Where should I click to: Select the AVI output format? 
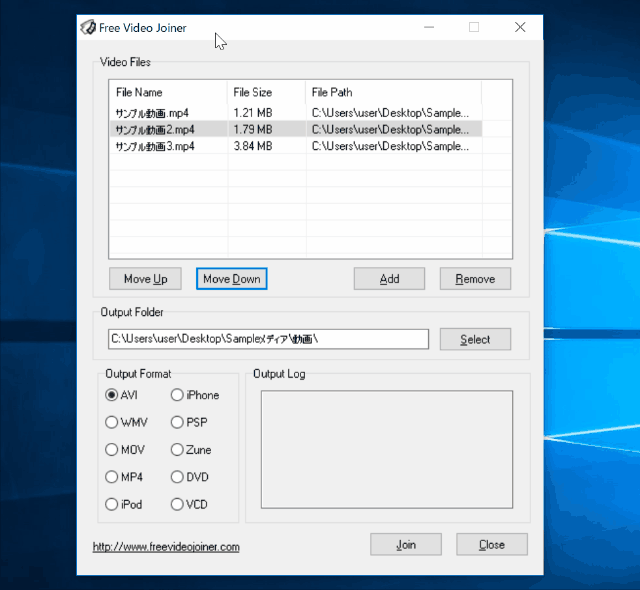(121, 395)
